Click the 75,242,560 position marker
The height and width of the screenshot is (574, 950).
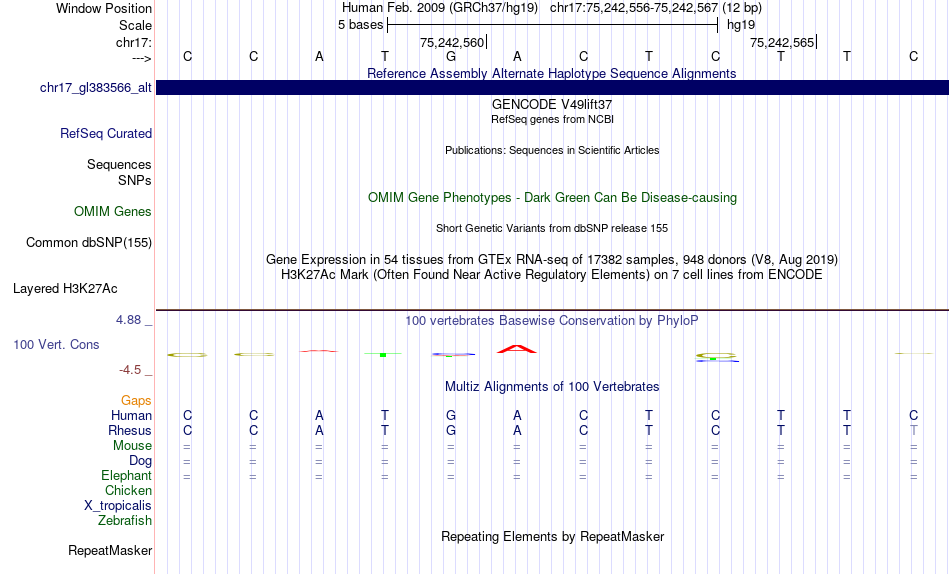click(452, 42)
